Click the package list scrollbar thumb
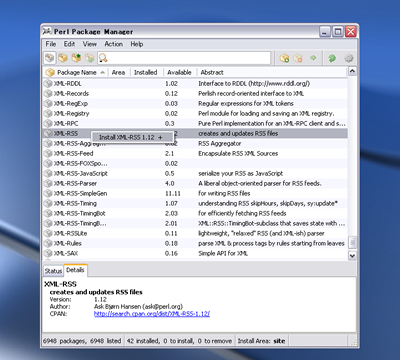 point(352,242)
